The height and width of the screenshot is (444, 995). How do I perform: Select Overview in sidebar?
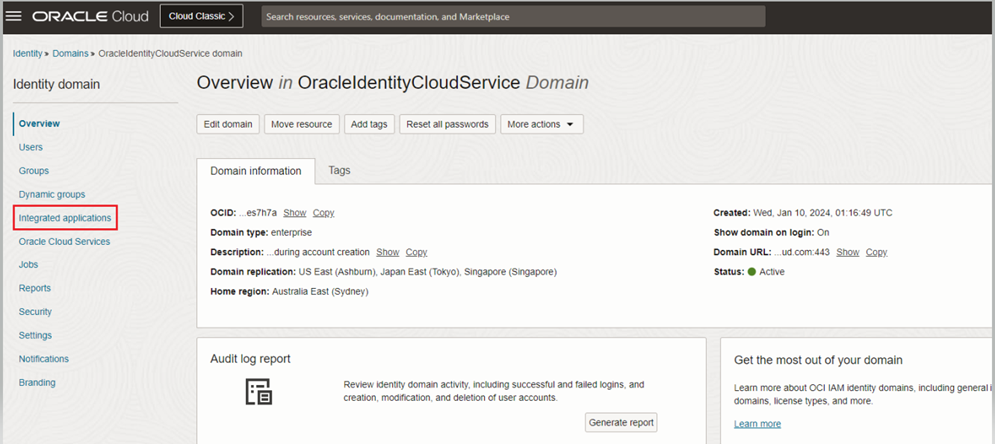(x=39, y=124)
